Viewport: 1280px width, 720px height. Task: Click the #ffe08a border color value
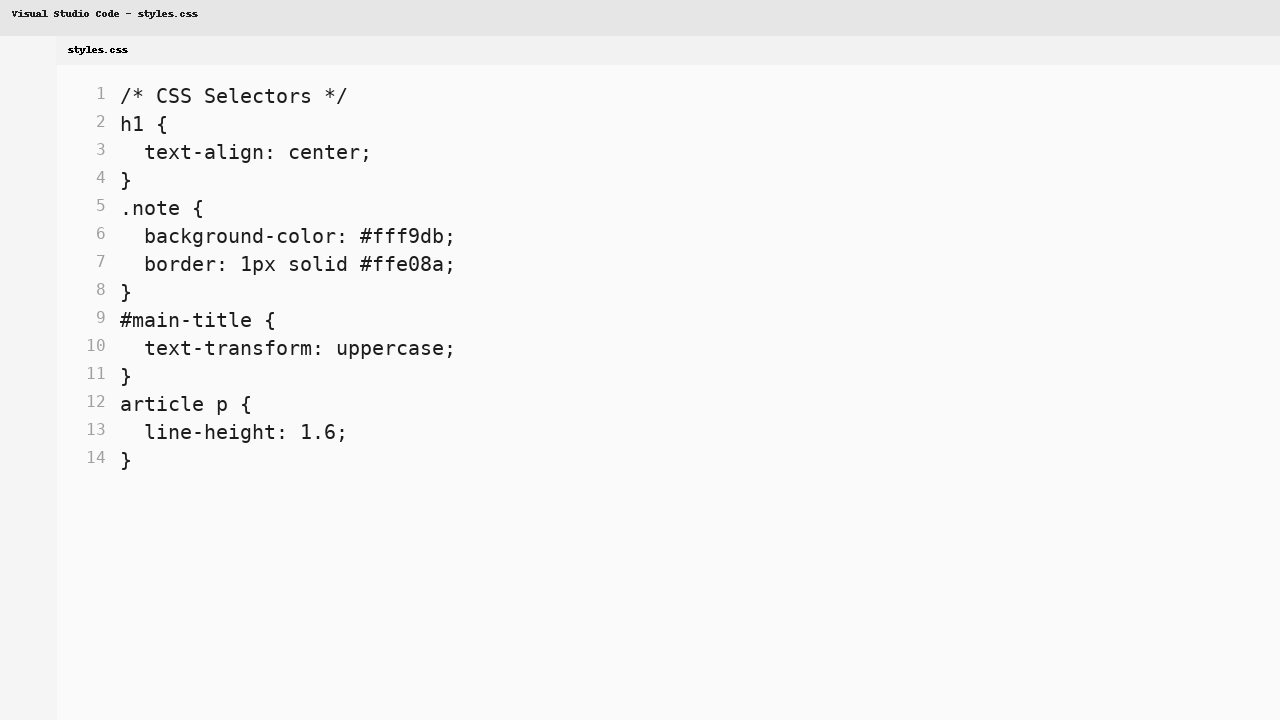[x=405, y=264]
